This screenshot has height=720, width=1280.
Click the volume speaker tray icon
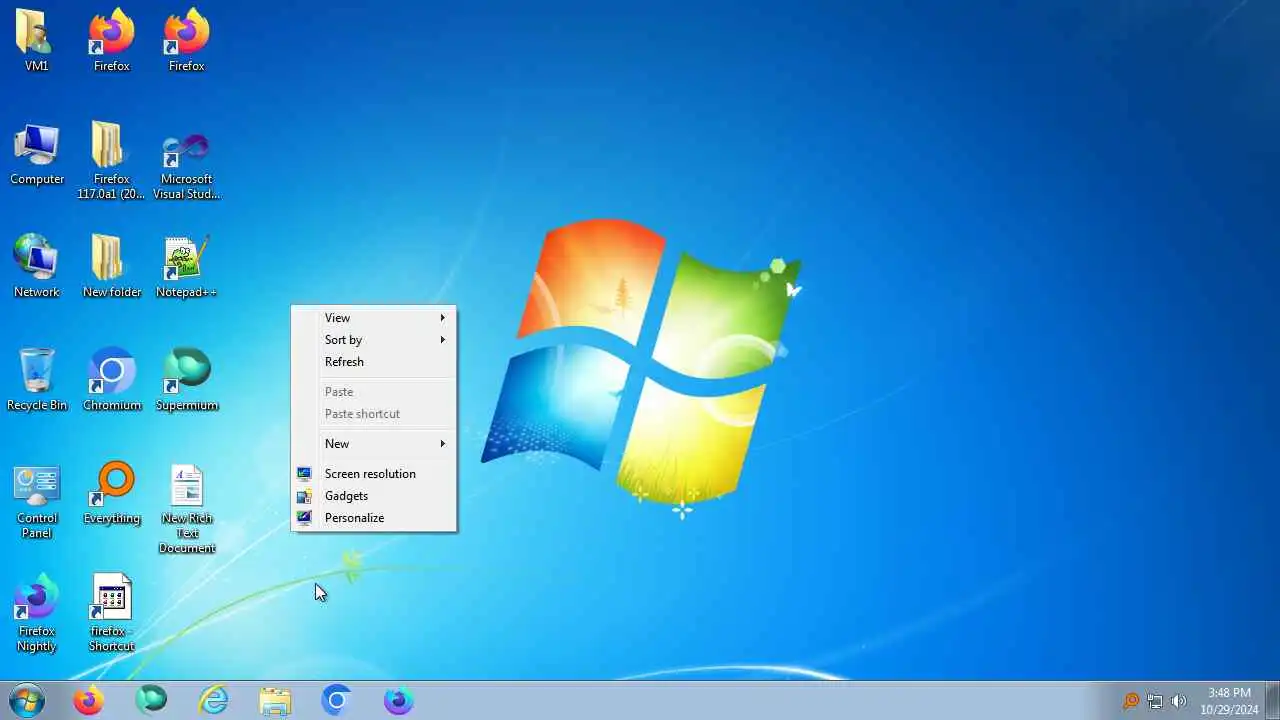[x=1179, y=701]
